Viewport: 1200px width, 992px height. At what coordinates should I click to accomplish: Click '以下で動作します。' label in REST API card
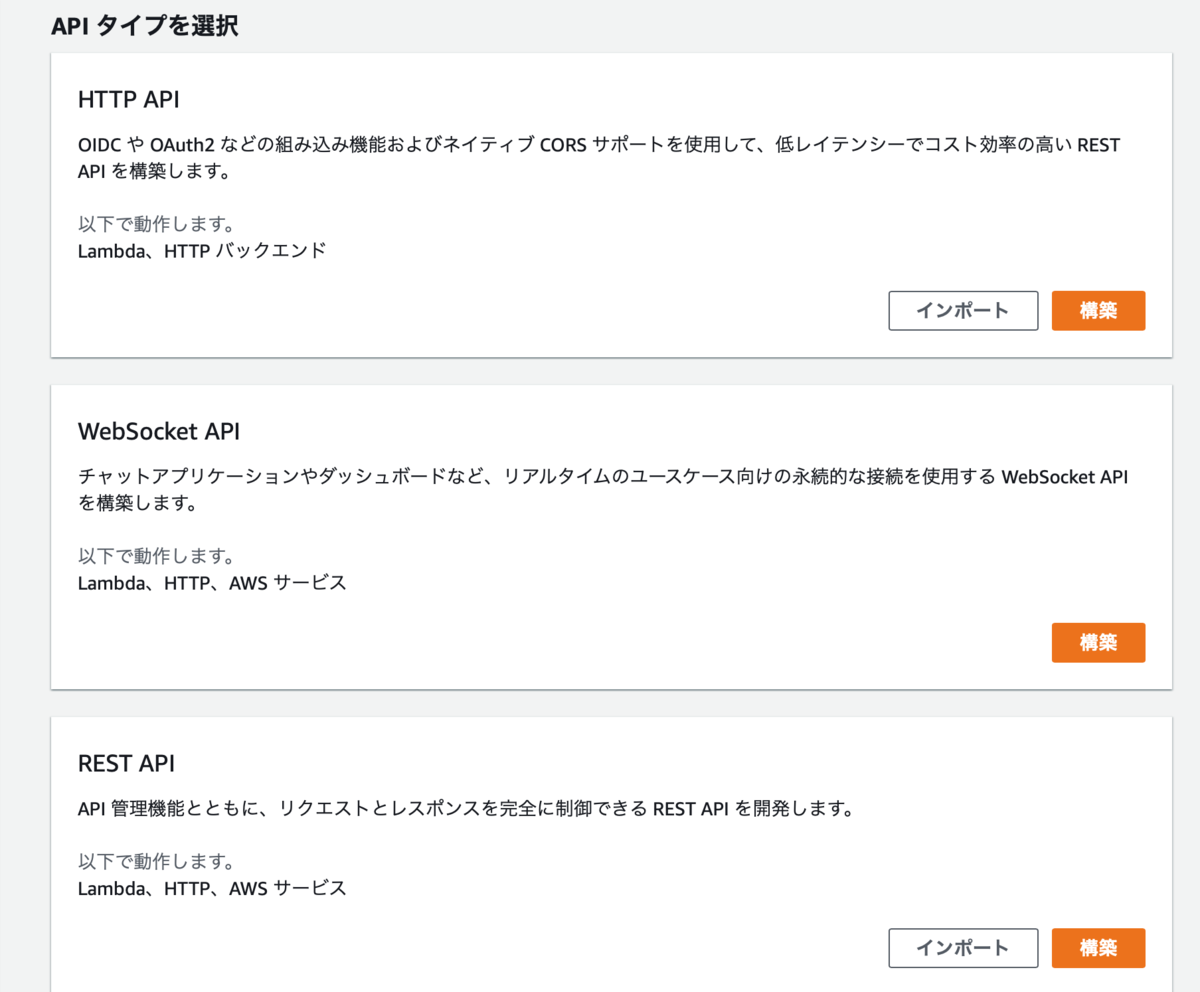click(156, 860)
